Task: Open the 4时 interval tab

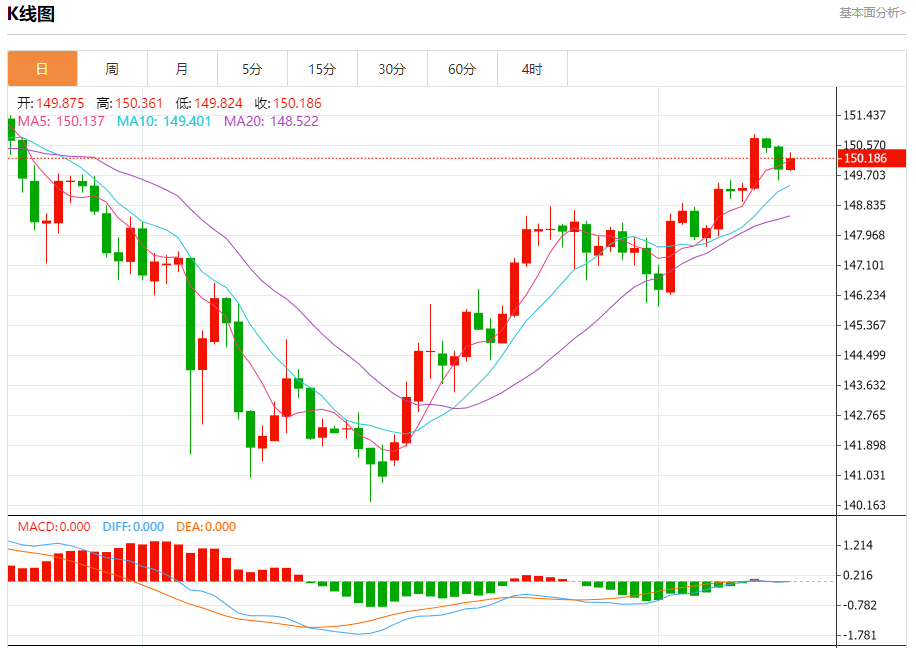Action: click(x=533, y=69)
